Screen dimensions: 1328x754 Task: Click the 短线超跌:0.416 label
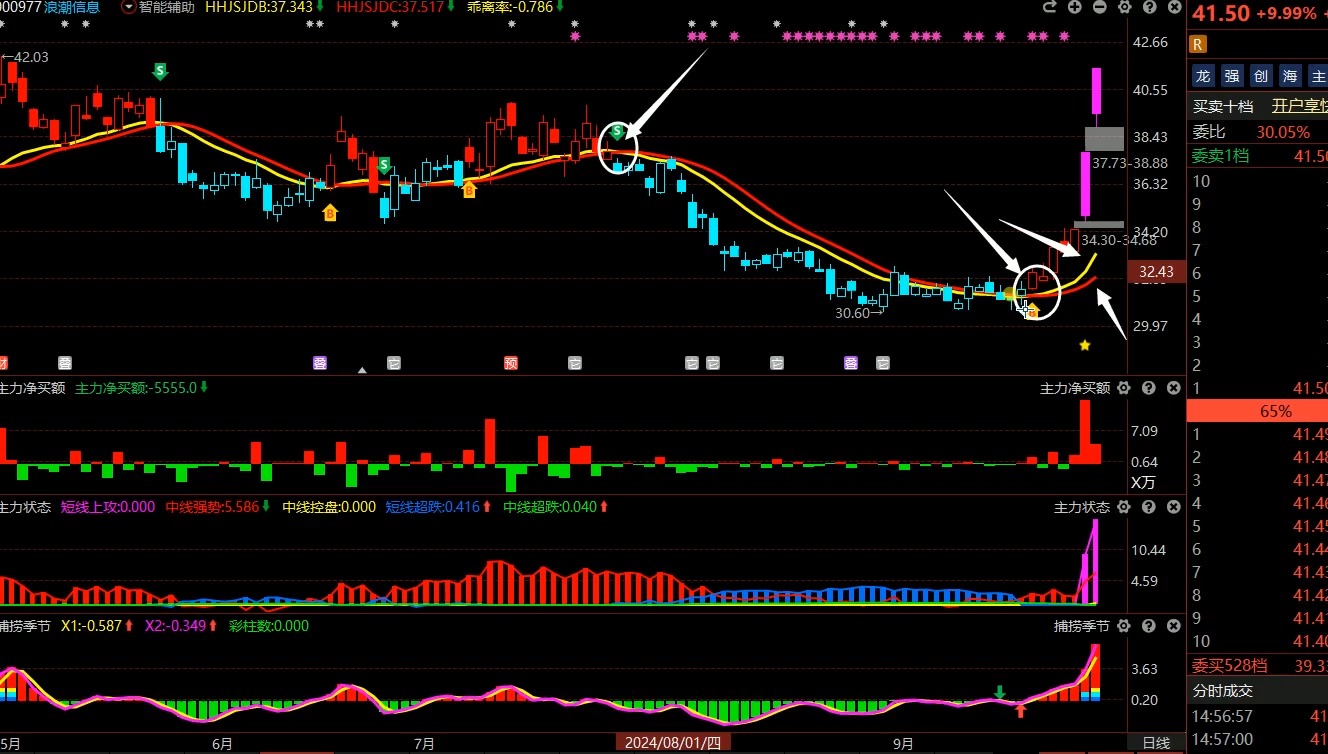point(432,507)
